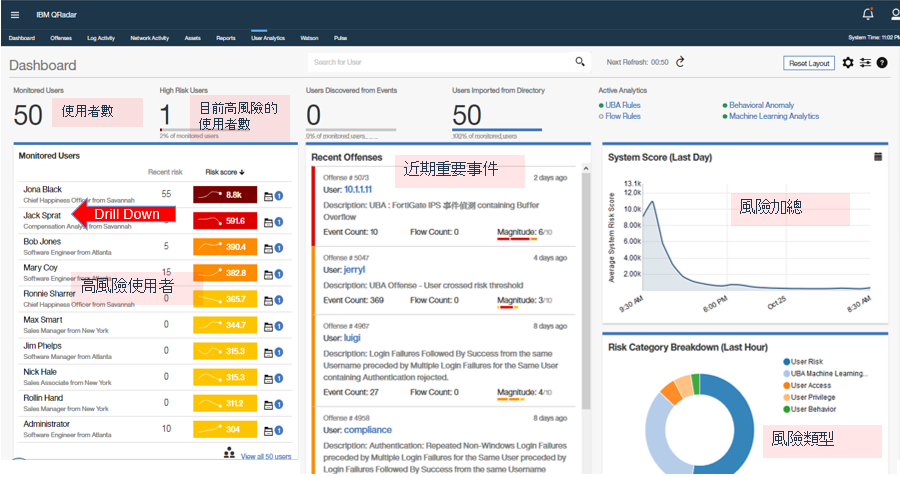
Task: Select user Jim Phelps
Action: pos(42,346)
